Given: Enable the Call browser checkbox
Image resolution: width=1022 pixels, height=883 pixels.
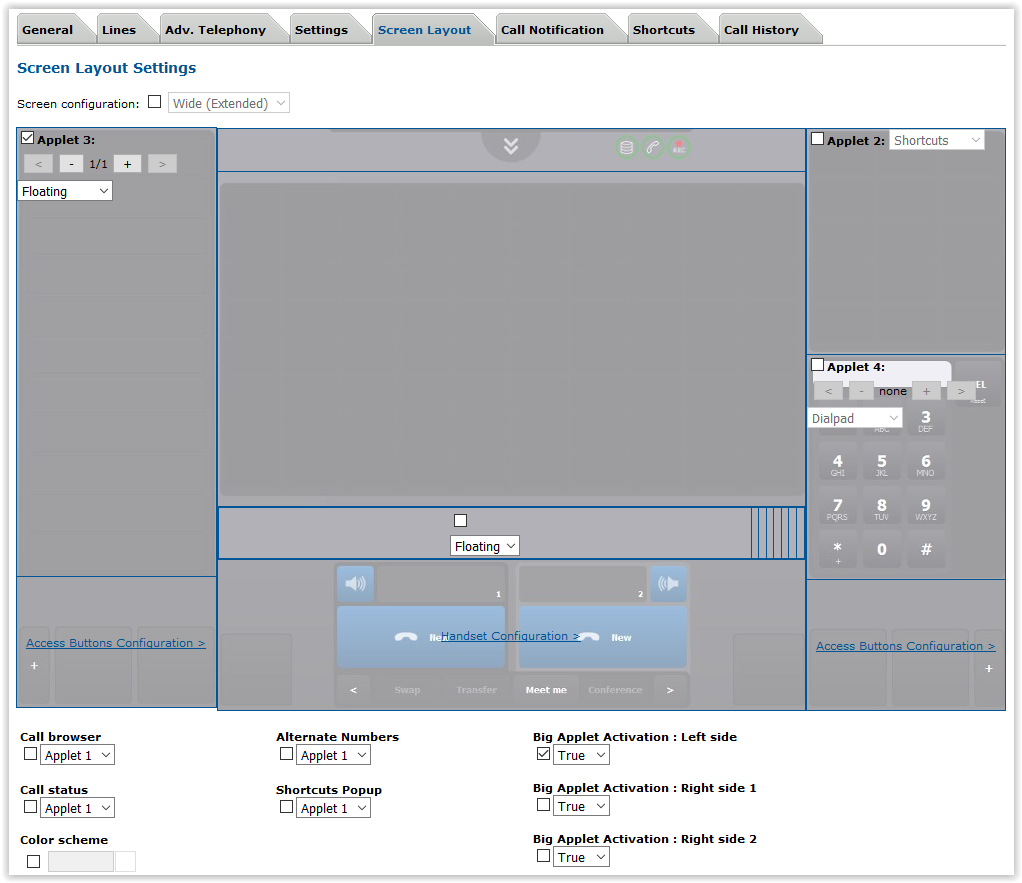Looking at the screenshot, I should [30, 754].
